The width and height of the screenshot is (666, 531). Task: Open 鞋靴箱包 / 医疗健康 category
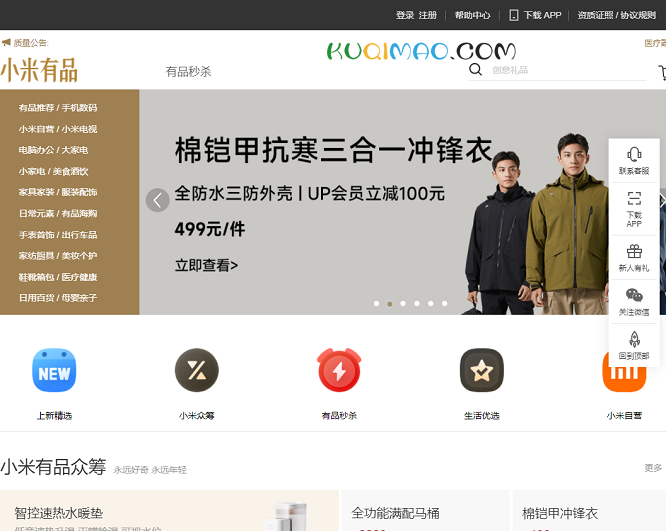[58, 277]
